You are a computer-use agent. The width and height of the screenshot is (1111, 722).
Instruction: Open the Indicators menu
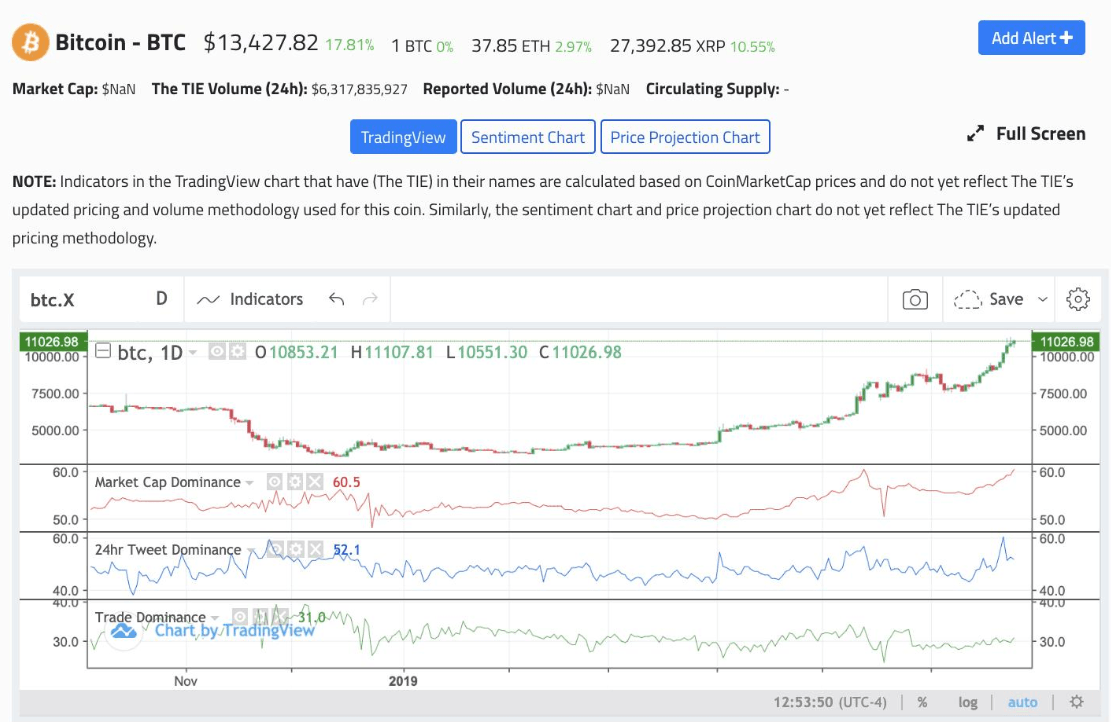tap(250, 300)
